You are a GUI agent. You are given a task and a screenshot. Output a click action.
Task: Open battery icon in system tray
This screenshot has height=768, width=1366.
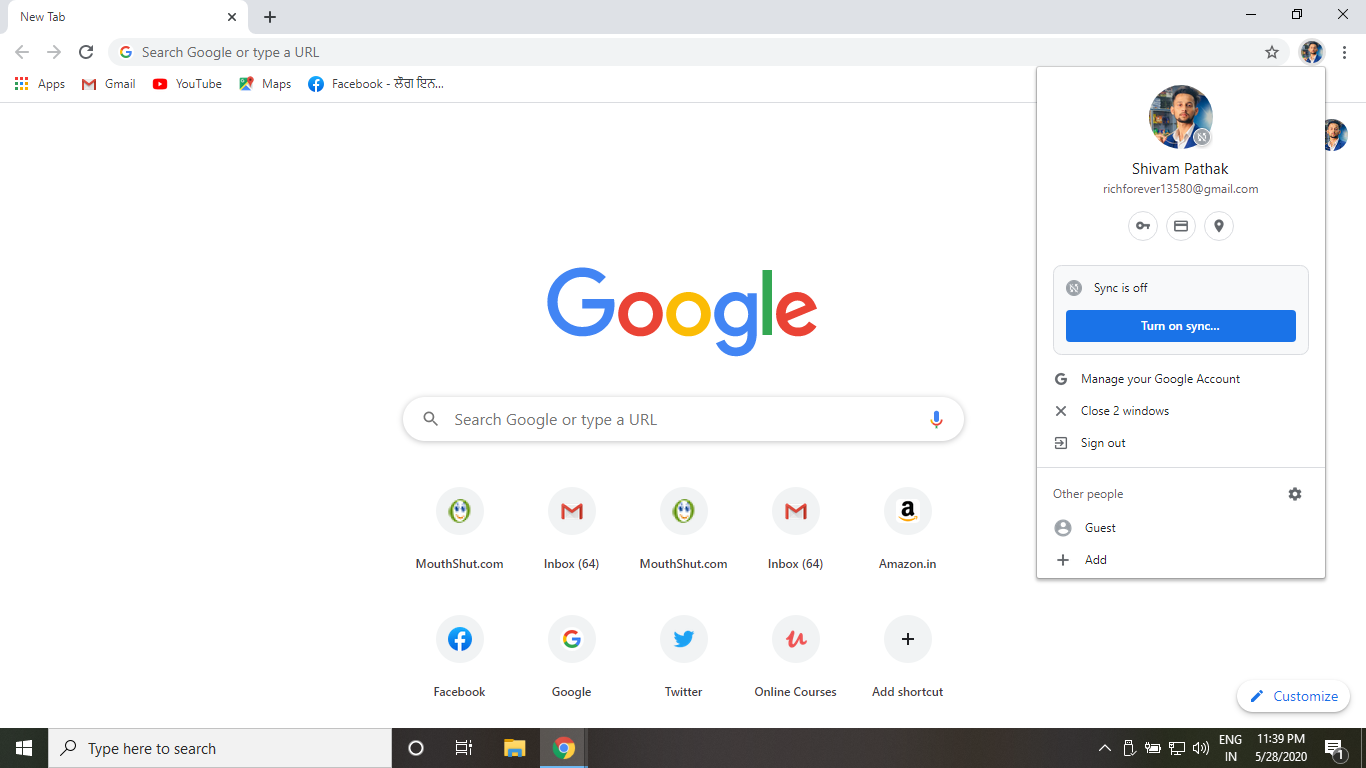pyautogui.click(x=1153, y=748)
